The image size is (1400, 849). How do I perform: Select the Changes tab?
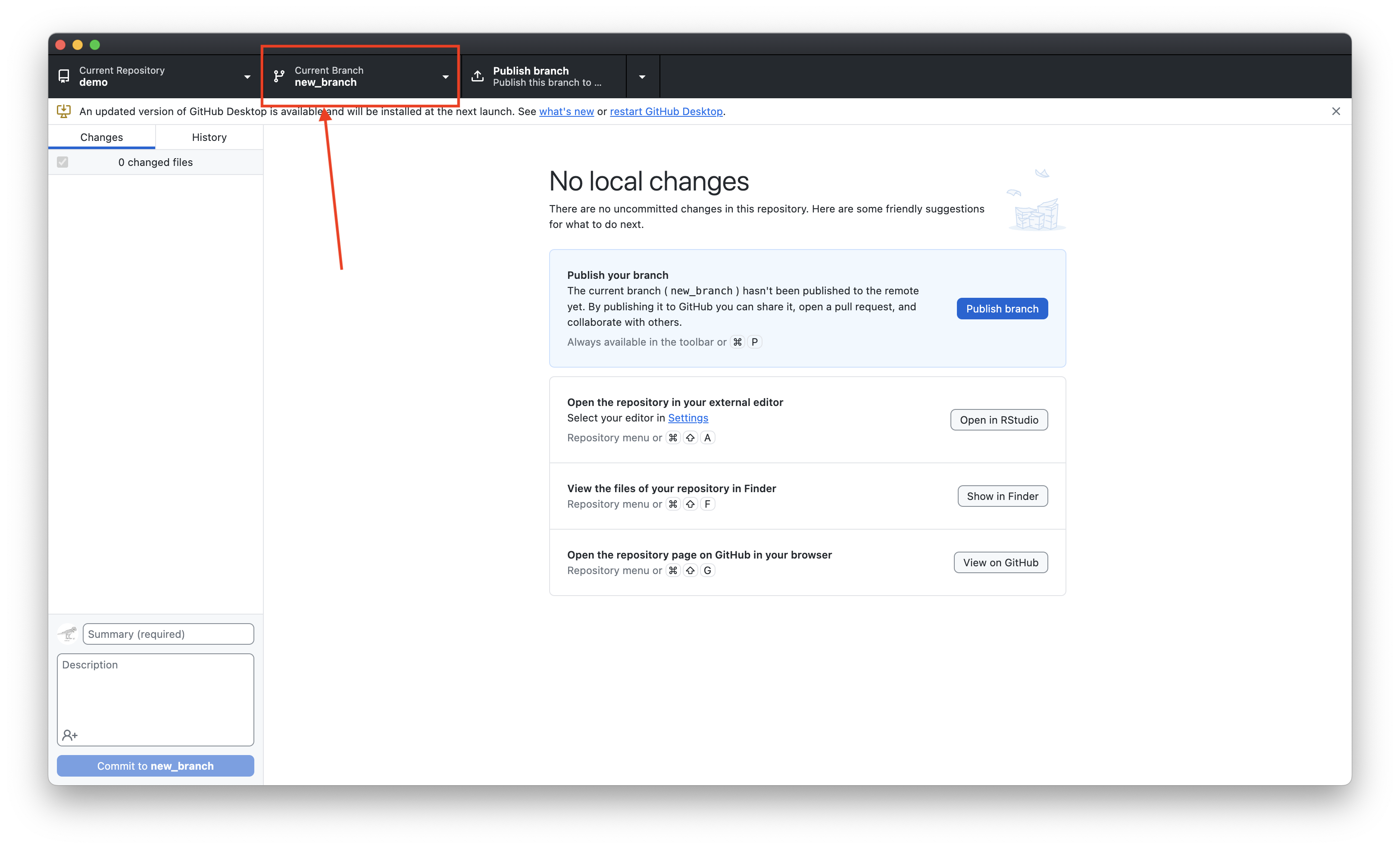point(102,137)
